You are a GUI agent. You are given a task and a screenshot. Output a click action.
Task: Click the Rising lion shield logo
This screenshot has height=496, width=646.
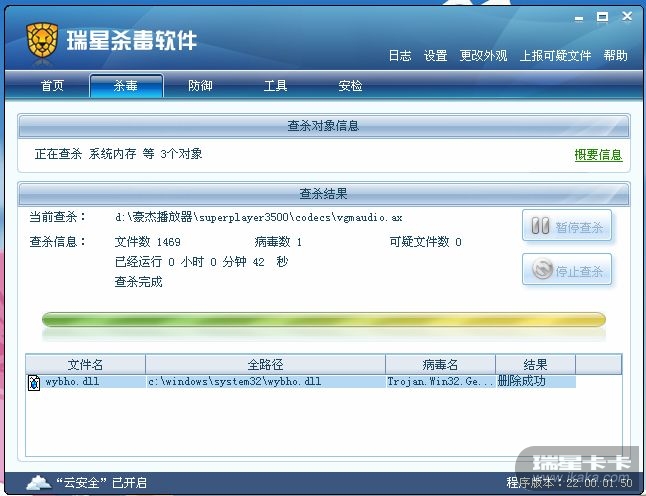pyautogui.click(x=42, y=40)
